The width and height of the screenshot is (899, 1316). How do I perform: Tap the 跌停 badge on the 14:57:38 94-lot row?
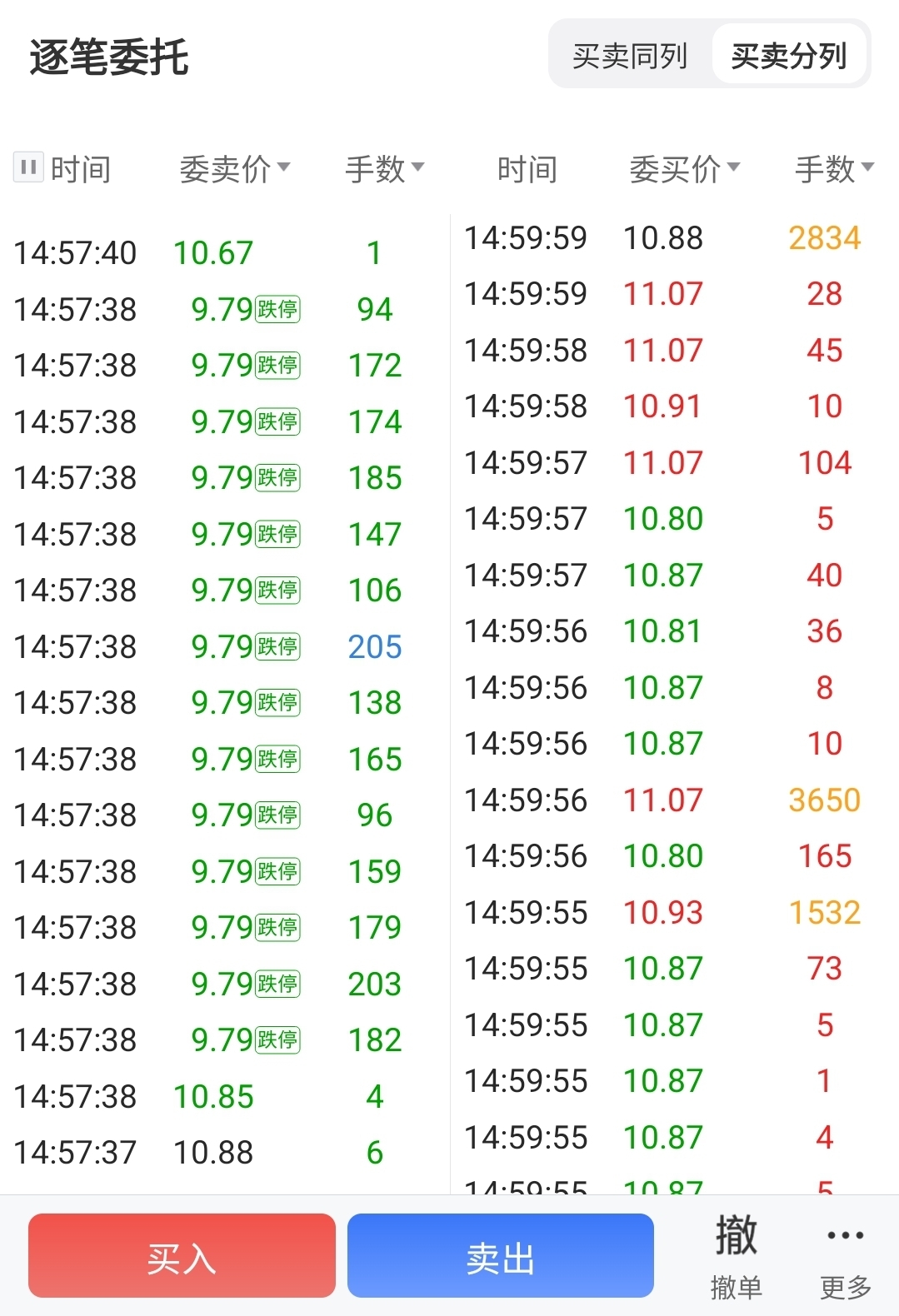click(x=277, y=309)
